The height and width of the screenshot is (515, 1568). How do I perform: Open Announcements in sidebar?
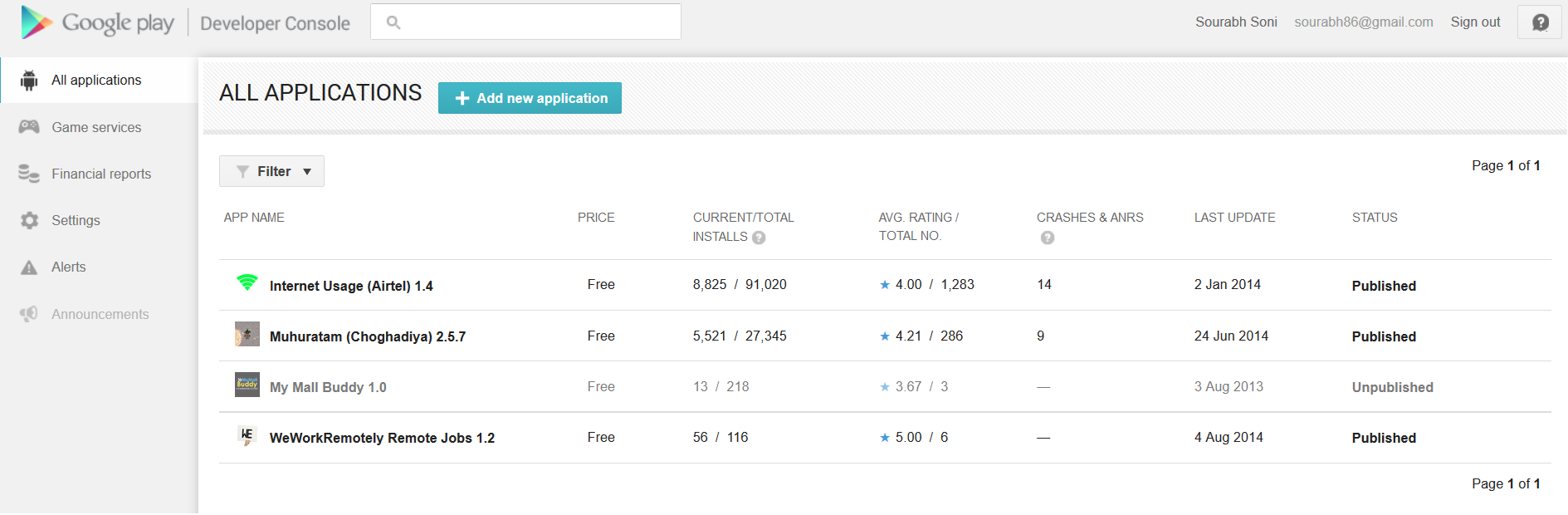pyautogui.click(x=100, y=314)
